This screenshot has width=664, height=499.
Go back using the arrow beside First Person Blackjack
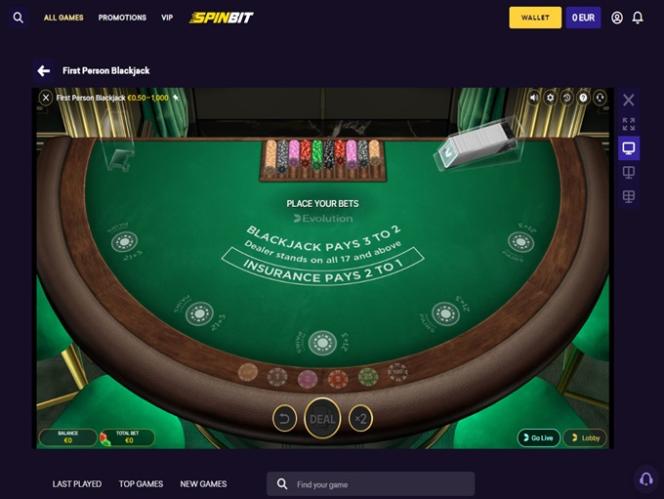click(x=44, y=71)
